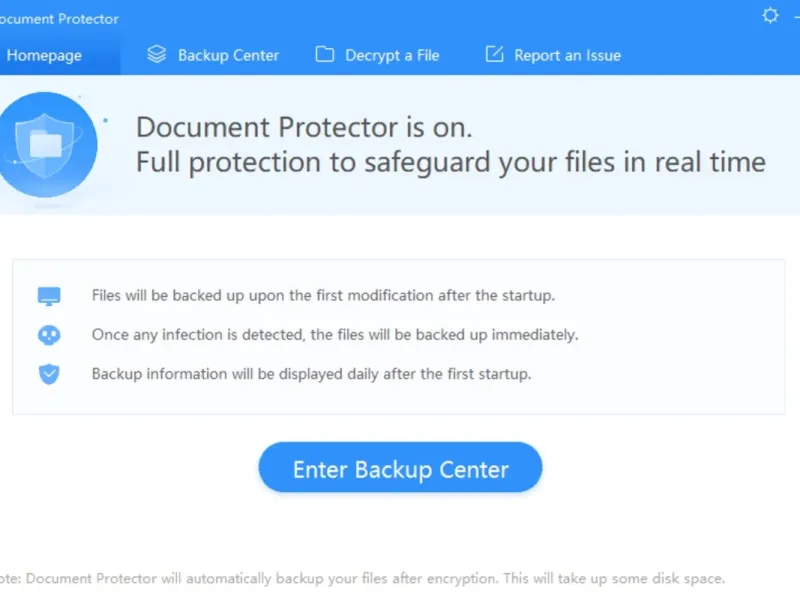Click the infection detected backup description line
This screenshot has width=800, height=600.
pyautogui.click(x=335, y=335)
